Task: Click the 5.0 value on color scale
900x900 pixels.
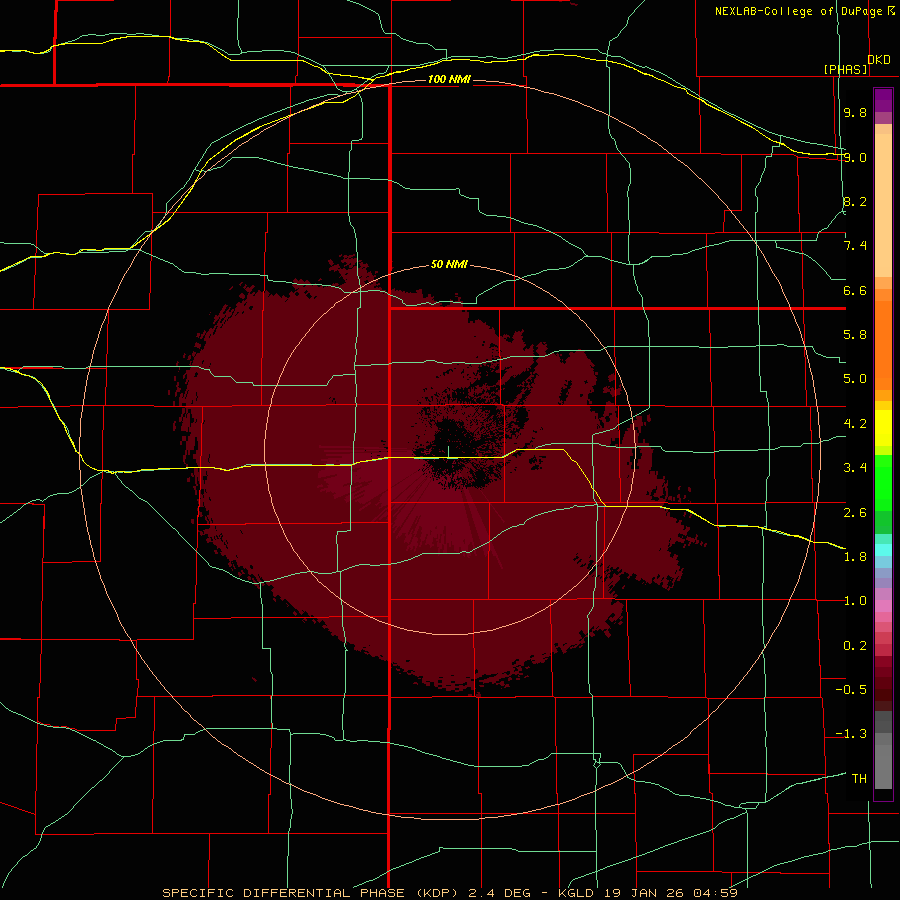Action: [855, 379]
